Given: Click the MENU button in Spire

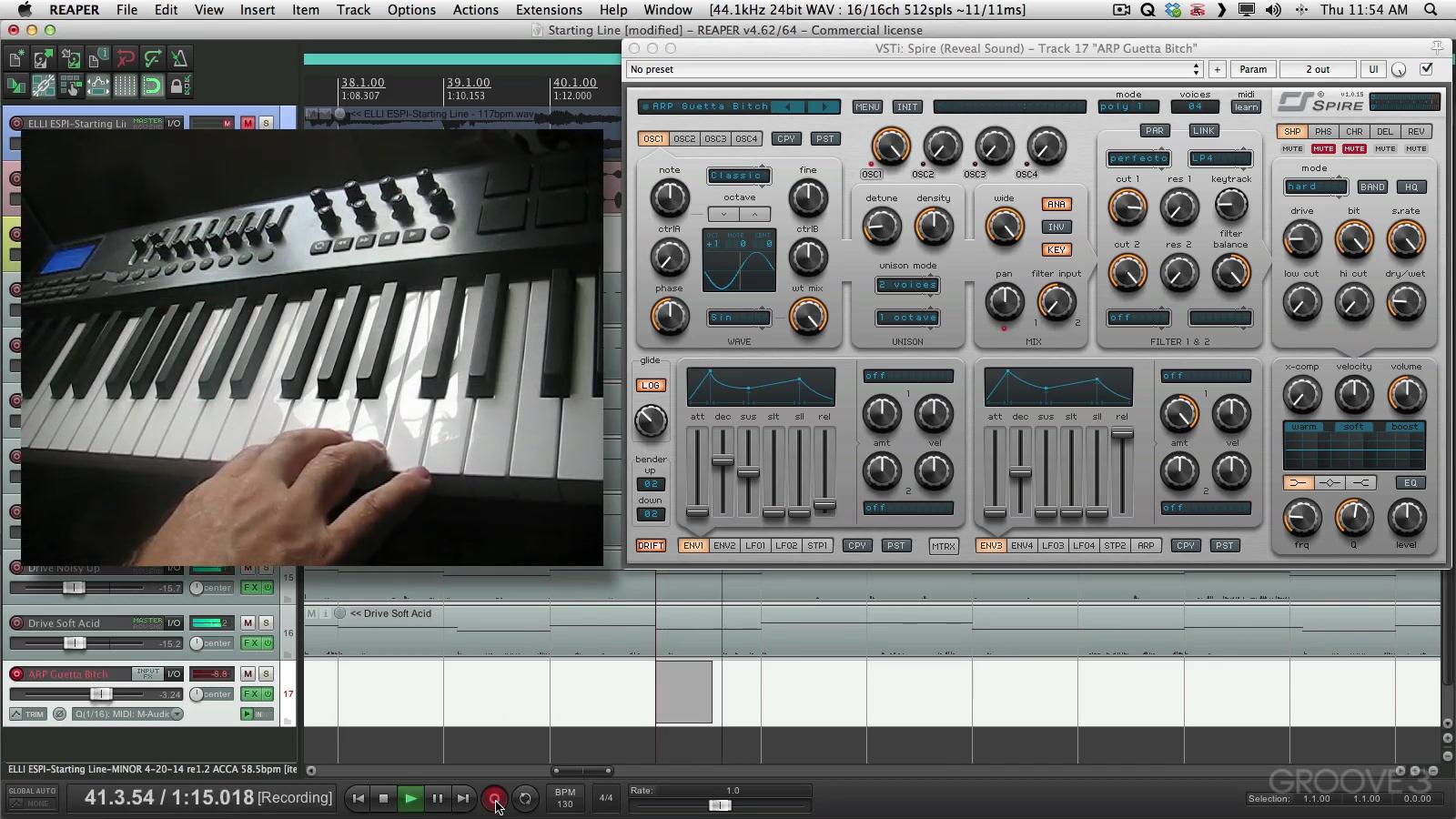Looking at the screenshot, I should pyautogui.click(x=867, y=107).
